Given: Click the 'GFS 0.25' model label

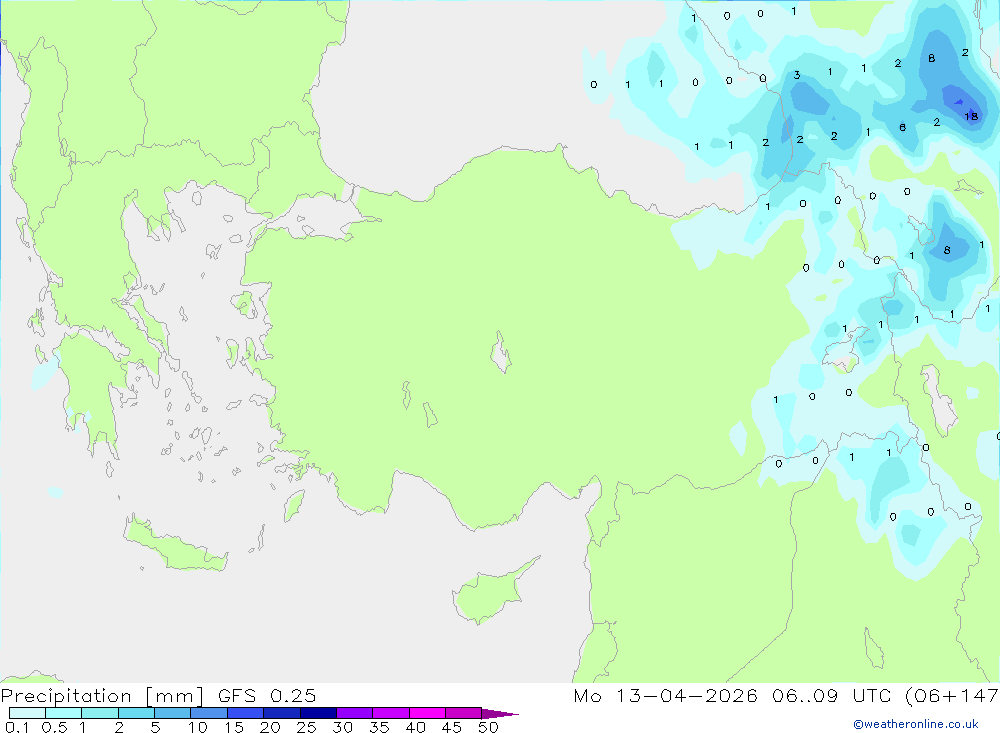Looking at the screenshot, I should pos(267,695).
